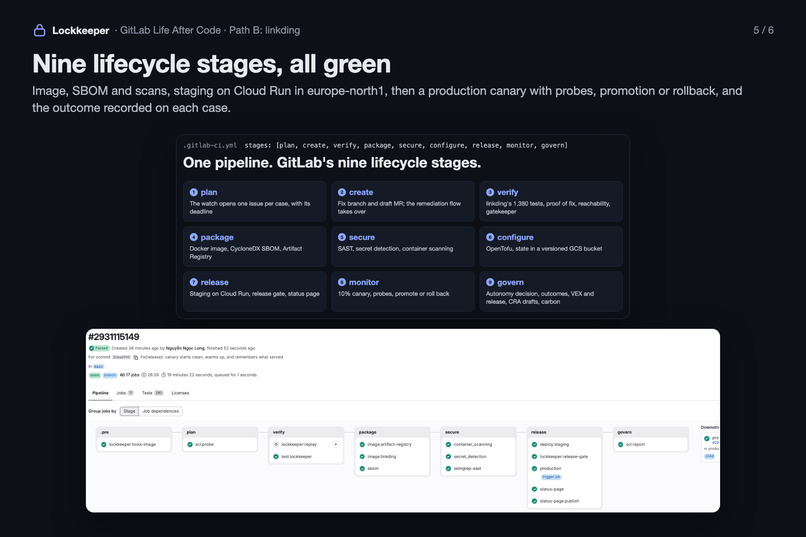The image size is (806, 537).
Task: Click the number 2 badge on create card
Action: coord(342,192)
